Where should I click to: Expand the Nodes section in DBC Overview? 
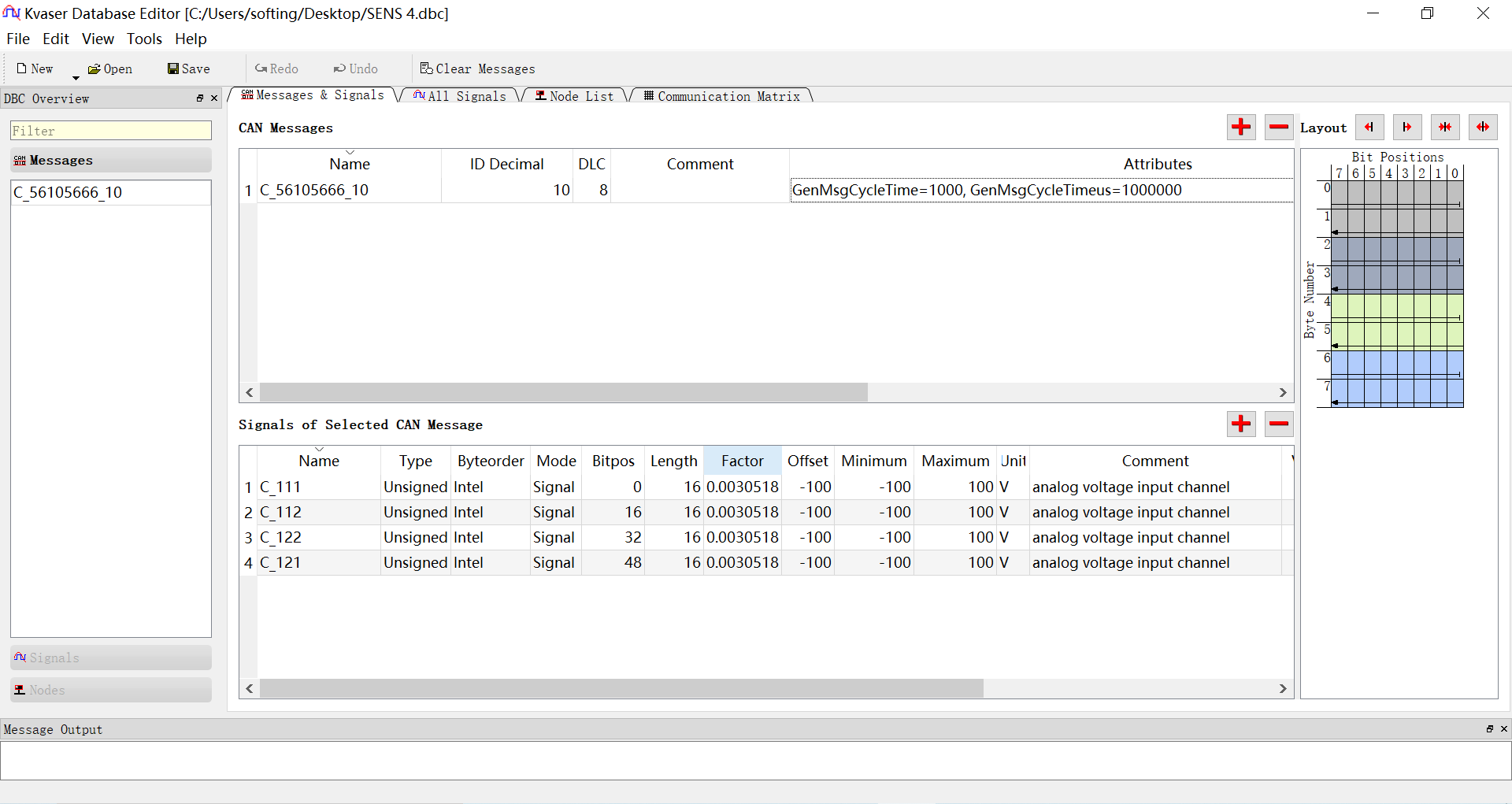coord(111,690)
